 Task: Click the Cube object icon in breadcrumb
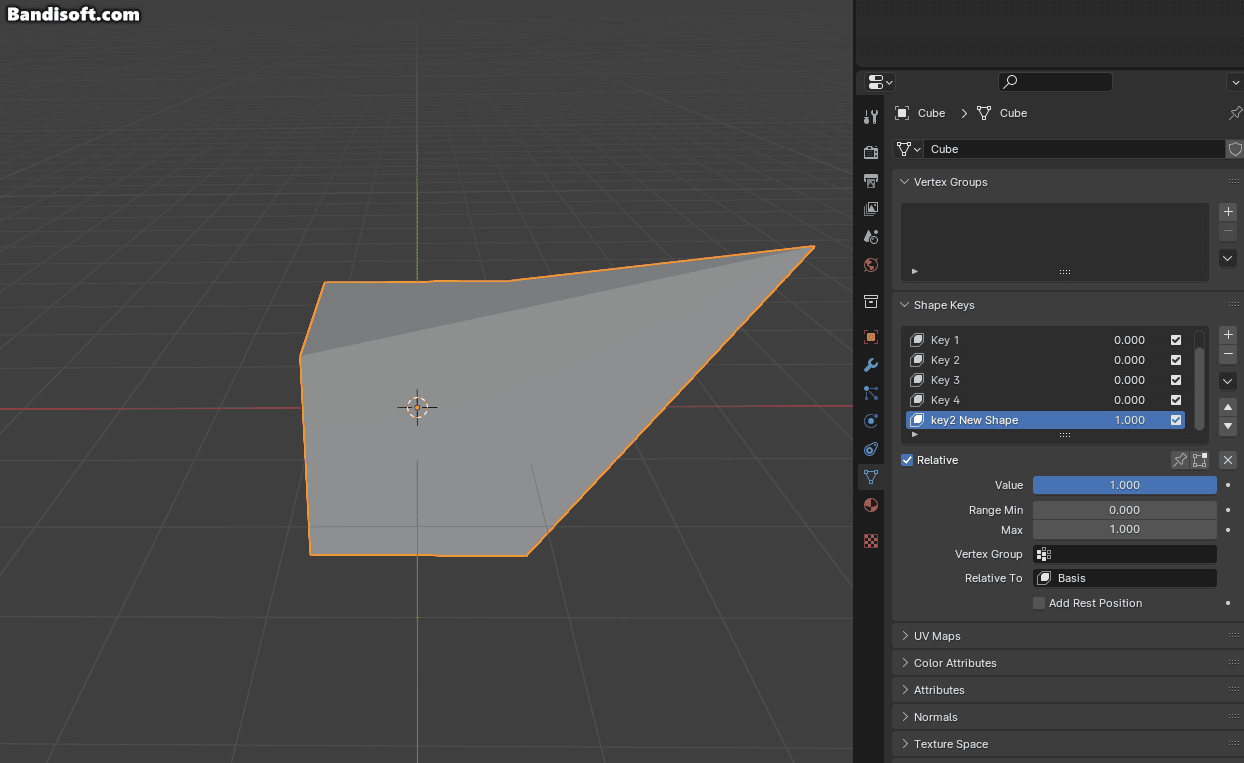tap(902, 113)
